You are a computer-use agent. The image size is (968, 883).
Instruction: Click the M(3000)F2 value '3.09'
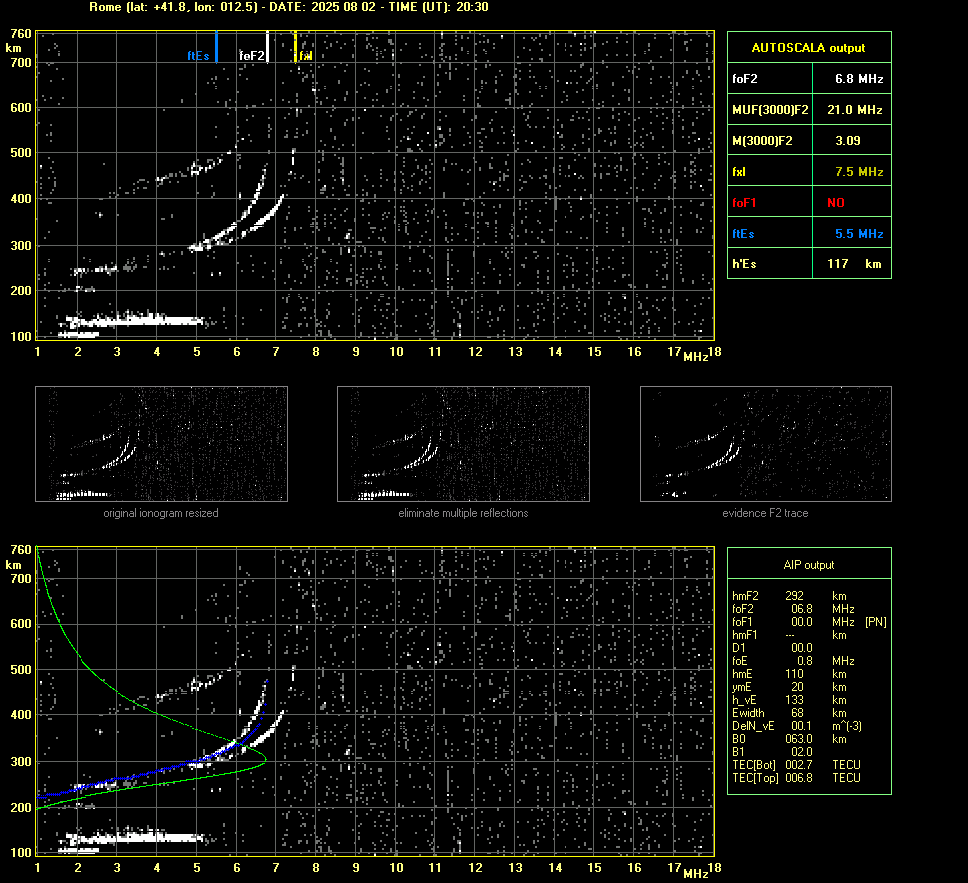pos(848,141)
